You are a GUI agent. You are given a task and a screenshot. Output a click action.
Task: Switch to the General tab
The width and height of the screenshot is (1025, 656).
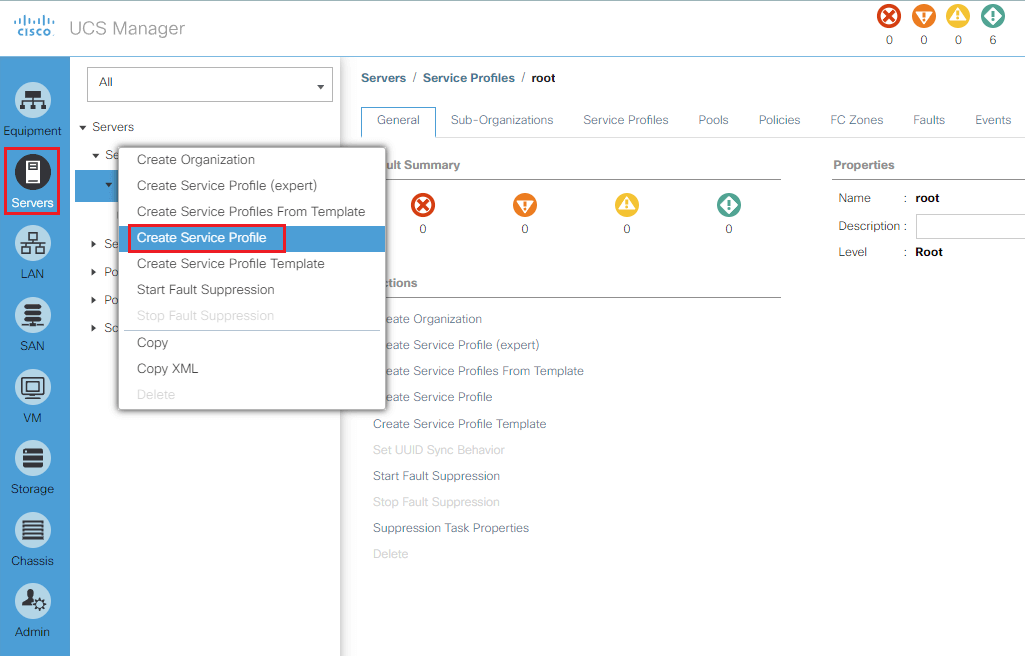(398, 121)
